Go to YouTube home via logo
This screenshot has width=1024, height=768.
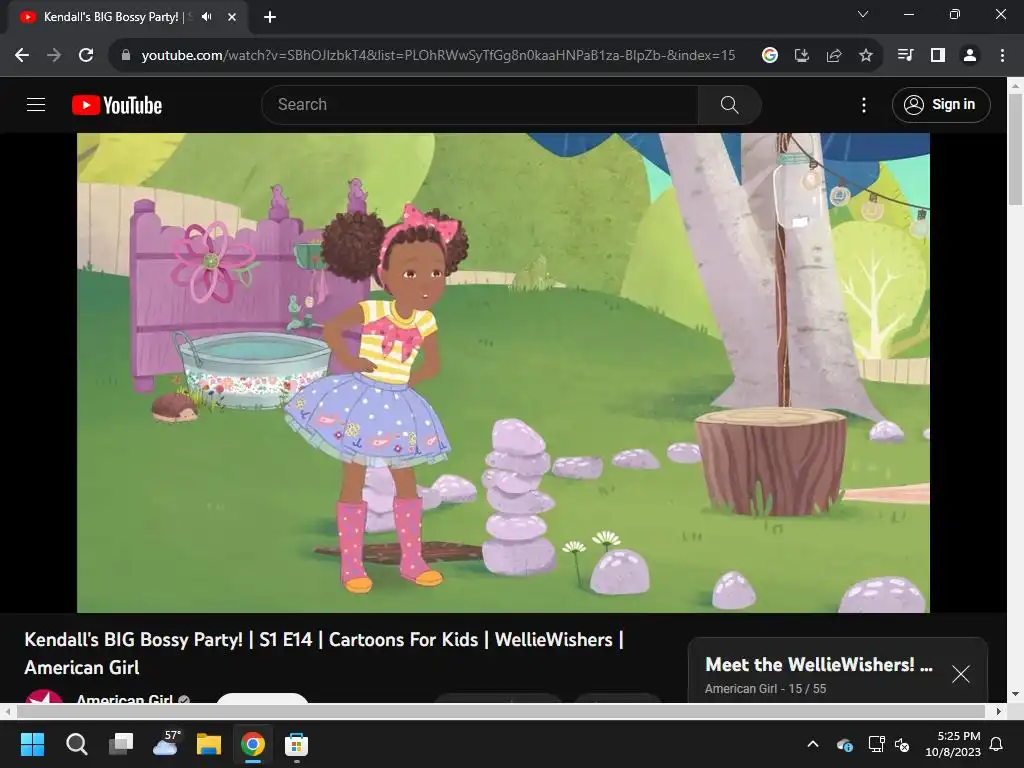coord(117,105)
